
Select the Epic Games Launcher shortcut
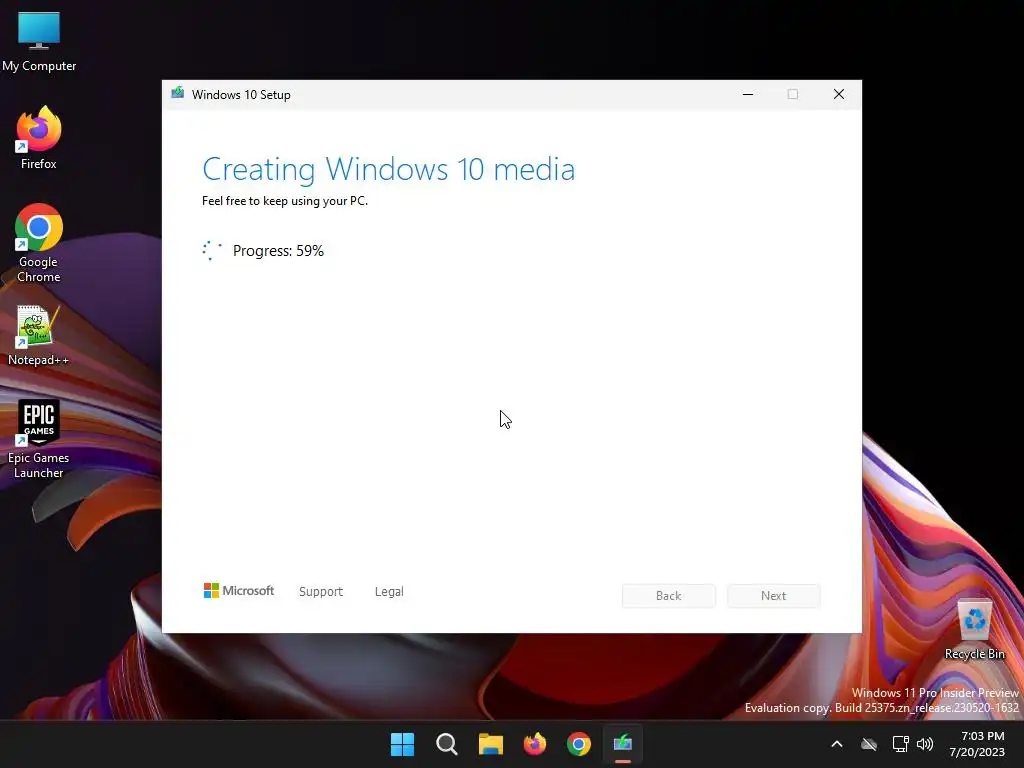click(39, 439)
